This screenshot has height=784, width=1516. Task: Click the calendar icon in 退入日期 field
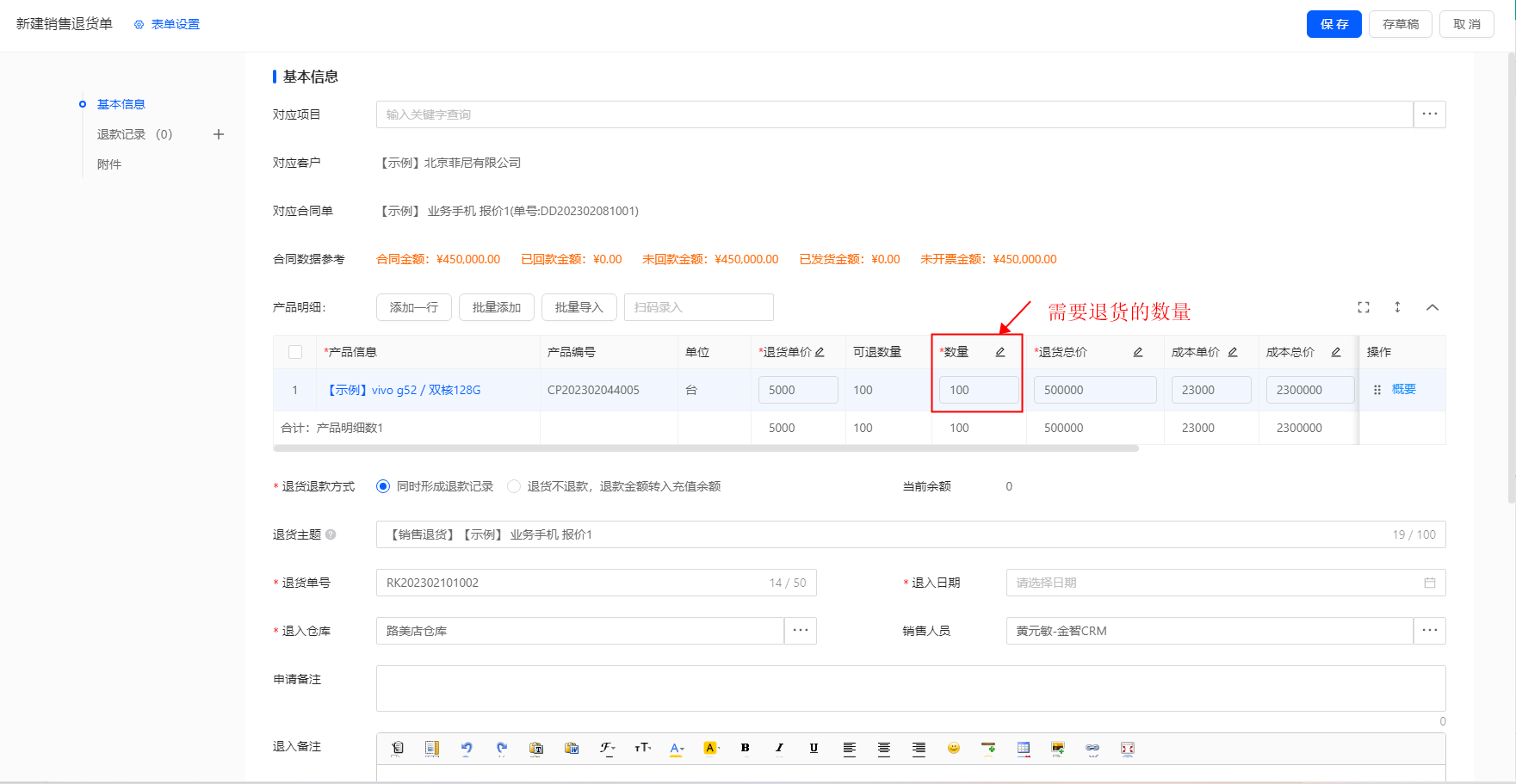tap(1430, 583)
